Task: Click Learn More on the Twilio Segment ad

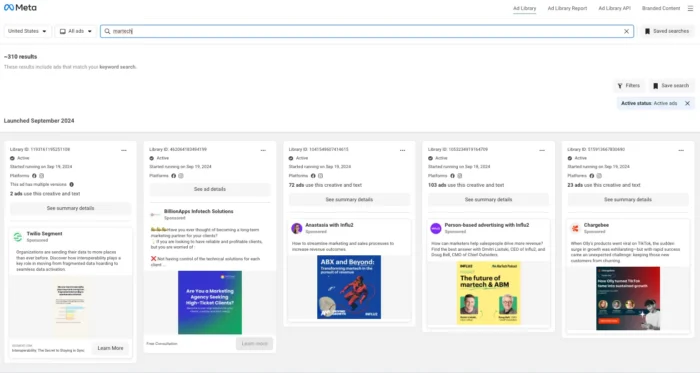Action: [110, 348]
